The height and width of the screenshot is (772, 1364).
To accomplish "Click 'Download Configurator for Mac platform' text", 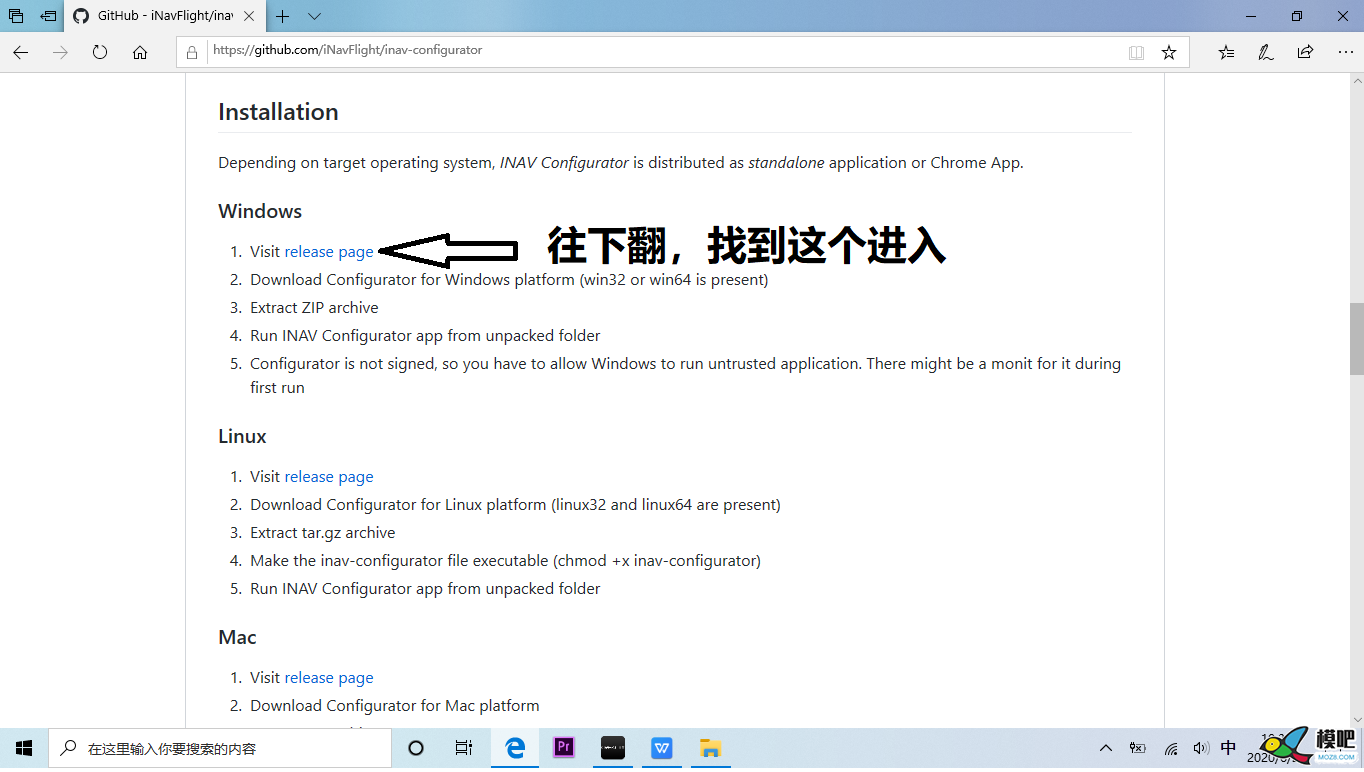I will [x=395, y=706].
